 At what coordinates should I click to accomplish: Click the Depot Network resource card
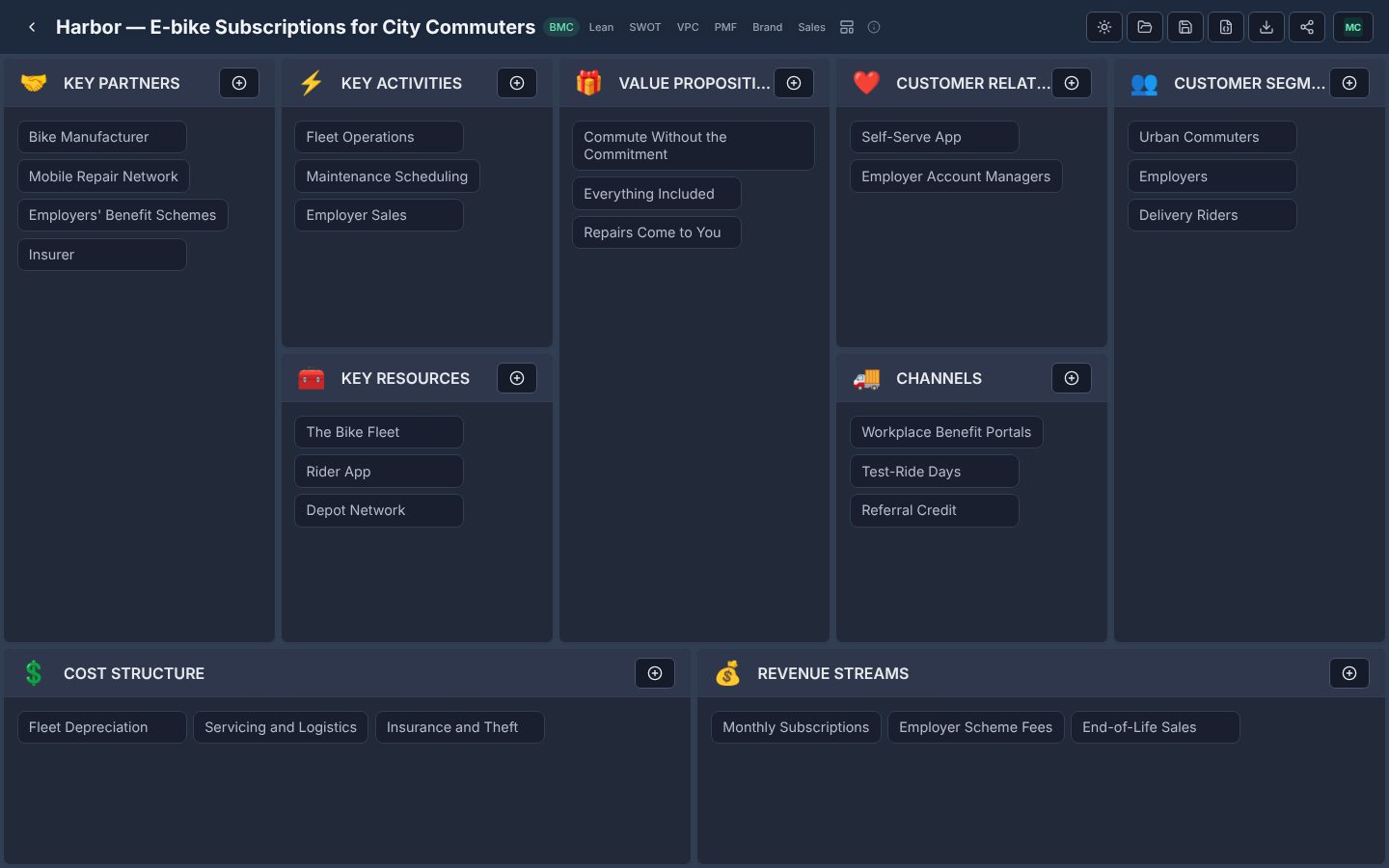pyautogui.click(x=379, y=510)
